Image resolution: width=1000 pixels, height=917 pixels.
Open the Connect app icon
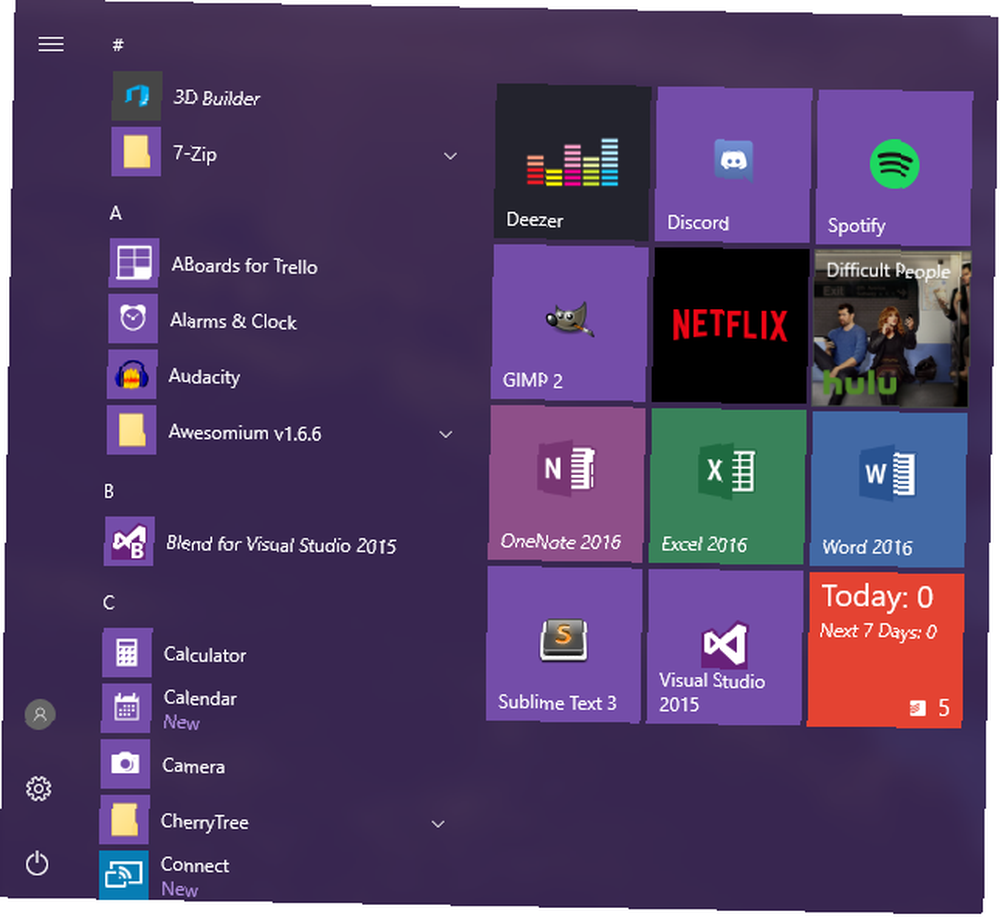coord(124,875)
